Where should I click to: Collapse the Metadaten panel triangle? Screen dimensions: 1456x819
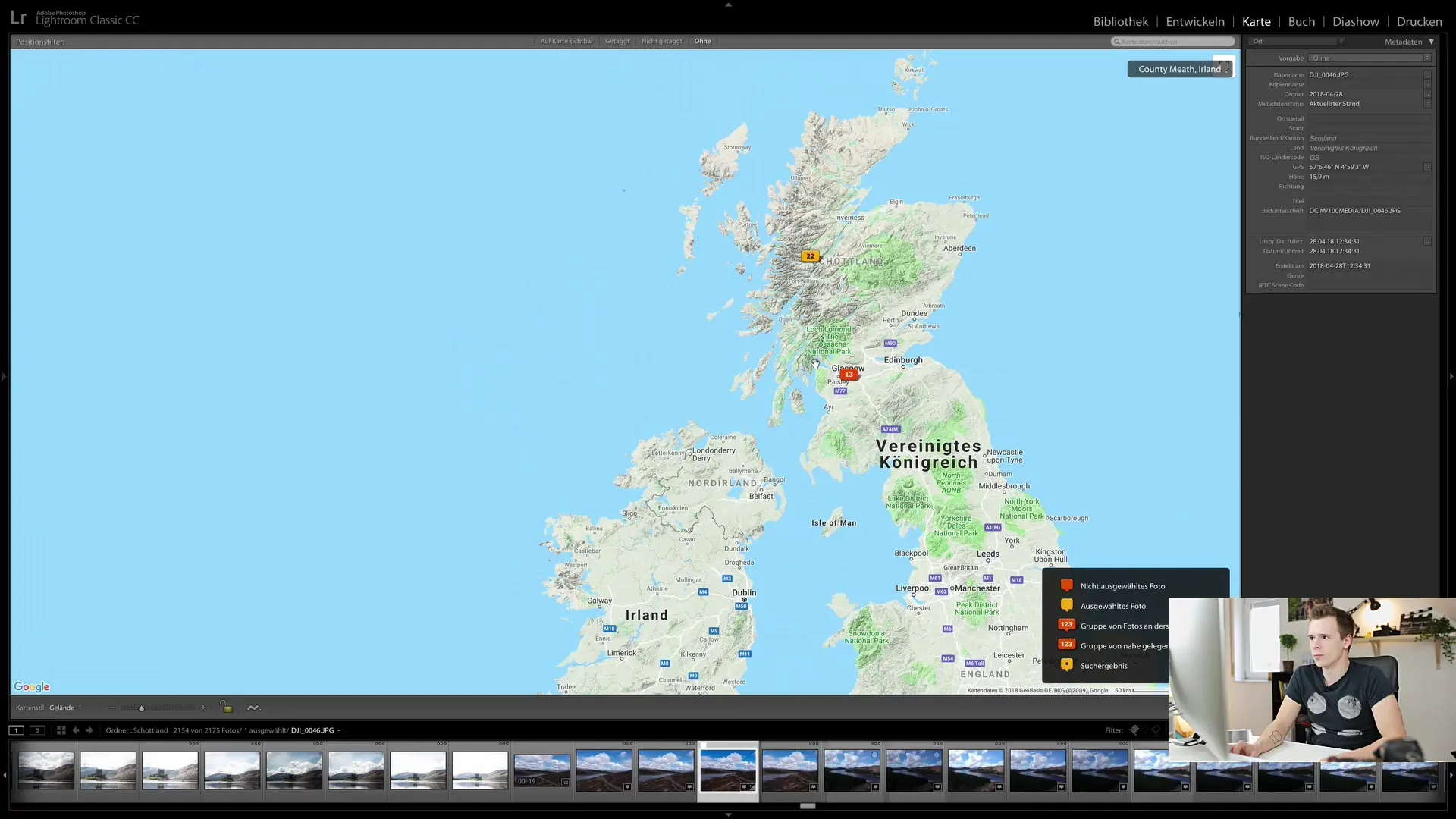coord(1432,42)
